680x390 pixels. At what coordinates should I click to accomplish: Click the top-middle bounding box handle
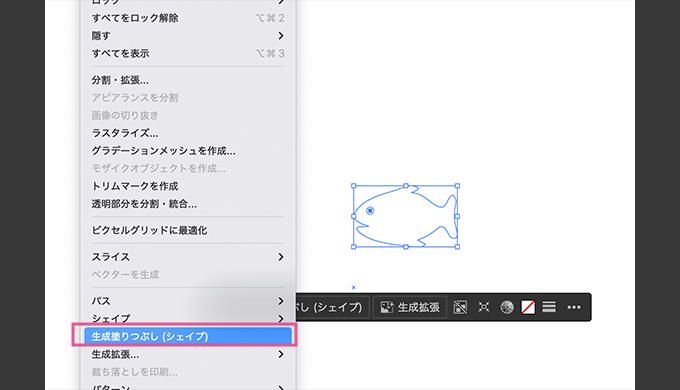click(406, 186)
